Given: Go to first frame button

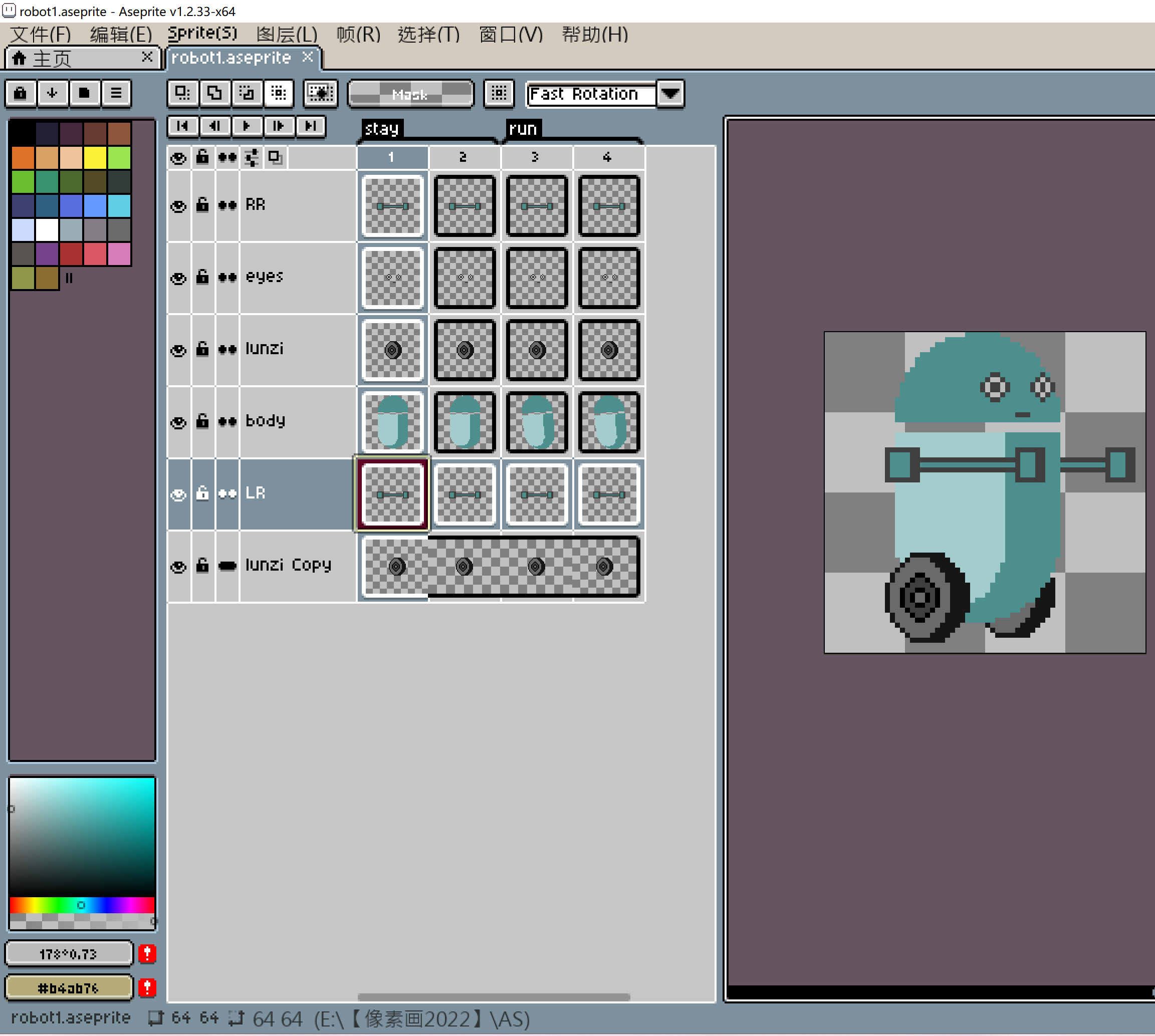Looking at the screenshot, I should pos(183,126).
